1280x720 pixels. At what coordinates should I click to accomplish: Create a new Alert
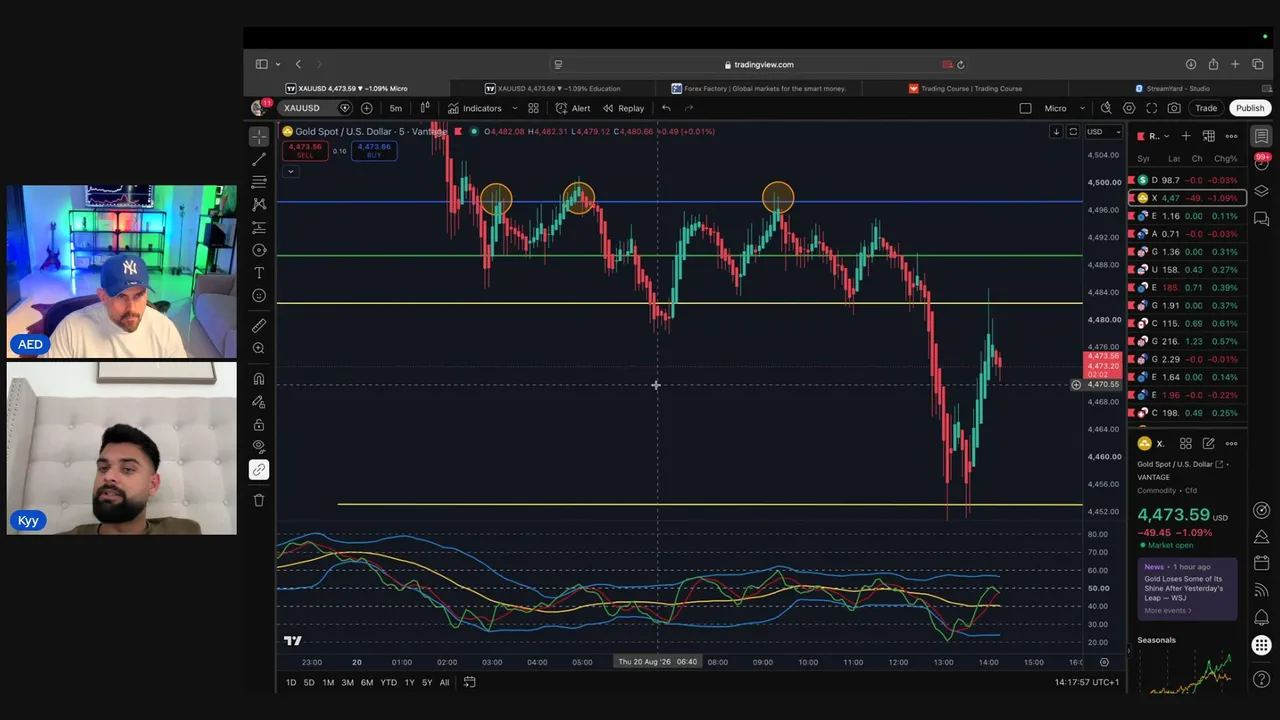[x=573, y=108]
